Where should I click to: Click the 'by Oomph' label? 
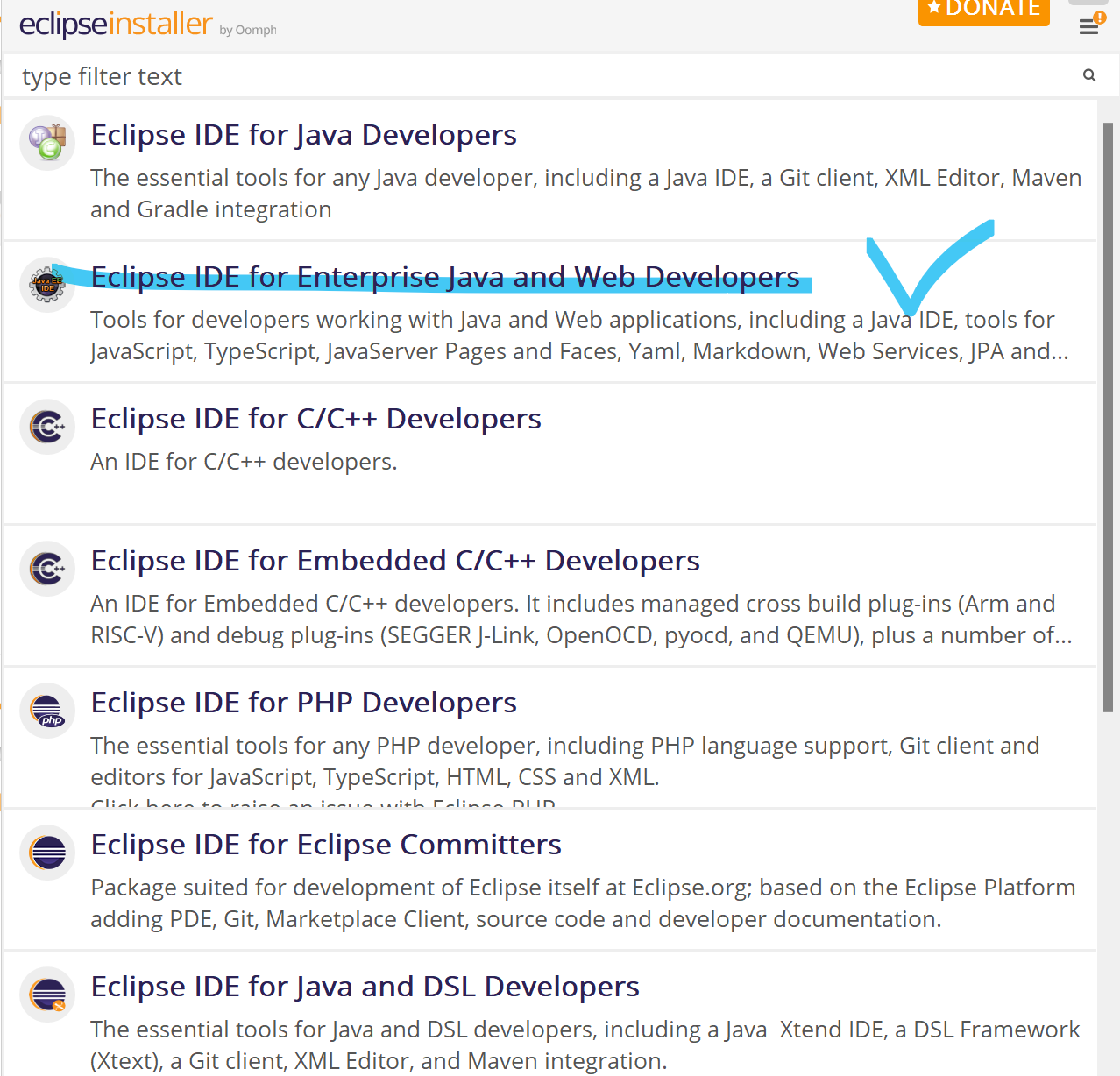coord(248,30)
